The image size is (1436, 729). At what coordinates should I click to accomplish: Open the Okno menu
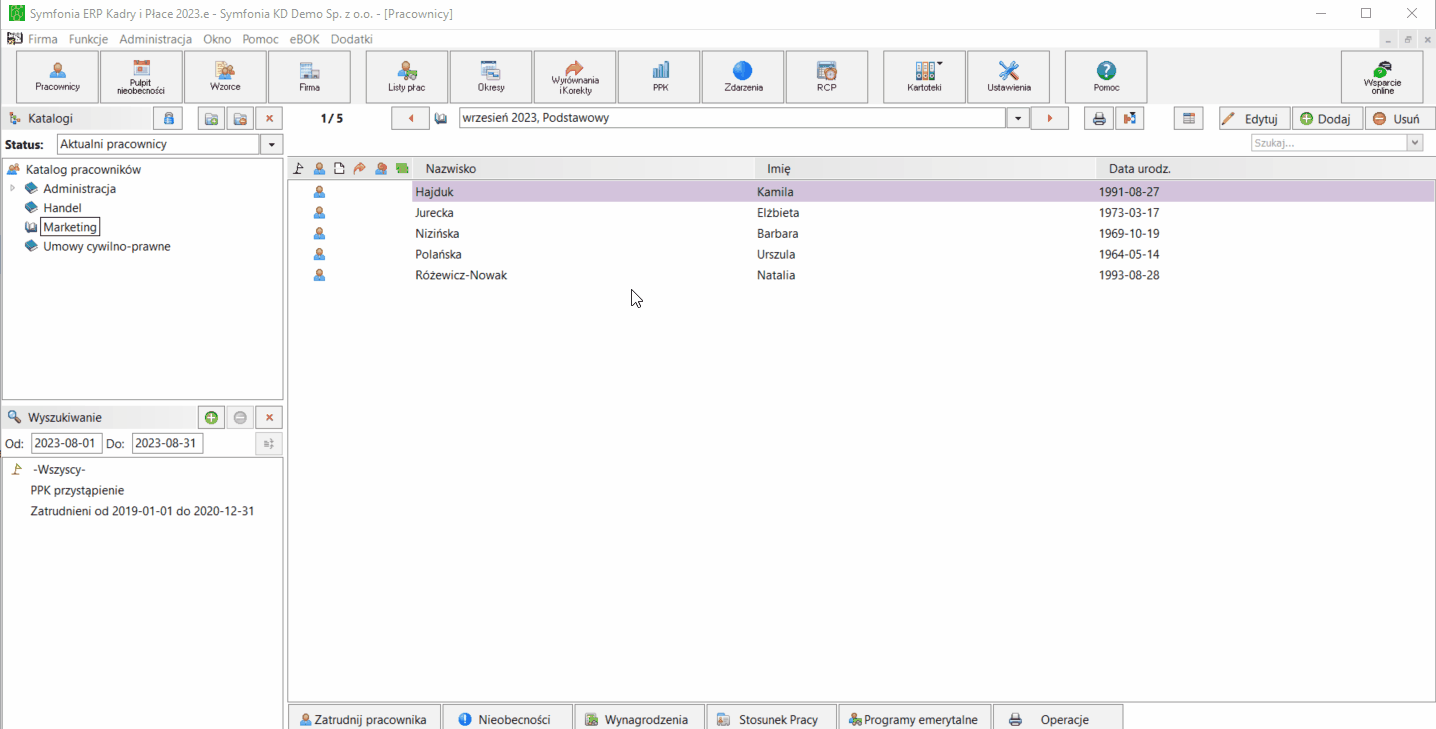(x=217, y=39)
